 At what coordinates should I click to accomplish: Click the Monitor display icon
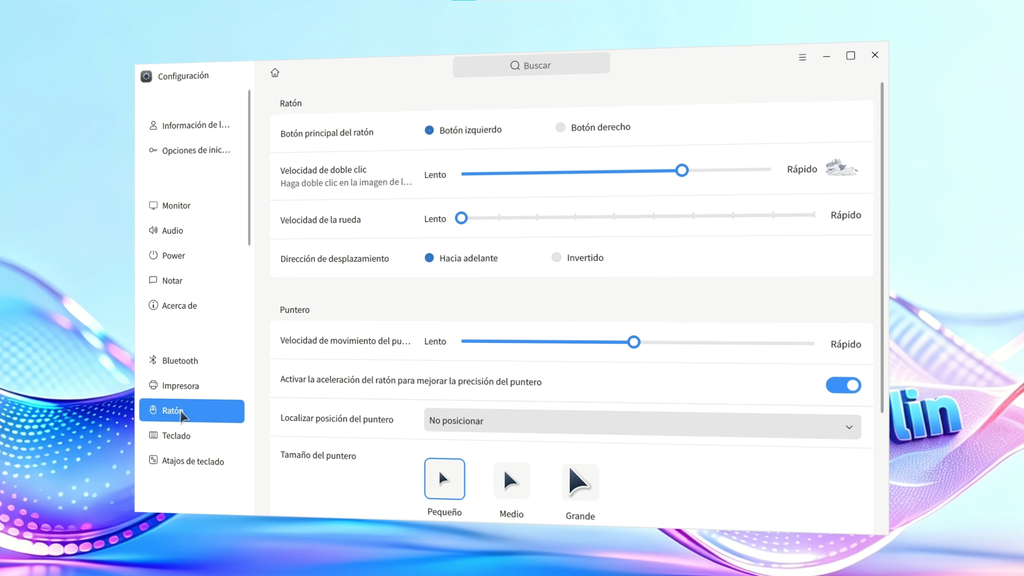tap(153, 205)
